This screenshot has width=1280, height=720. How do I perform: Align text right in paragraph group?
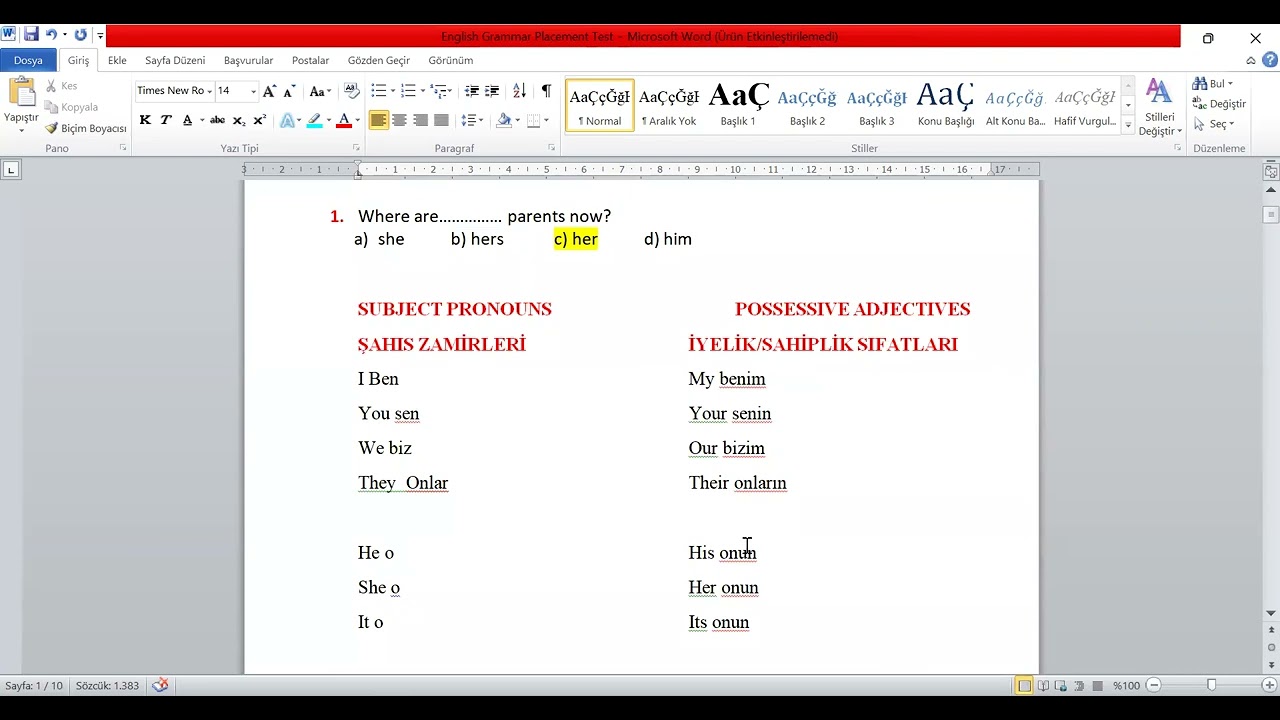click(x=420, y=120)
